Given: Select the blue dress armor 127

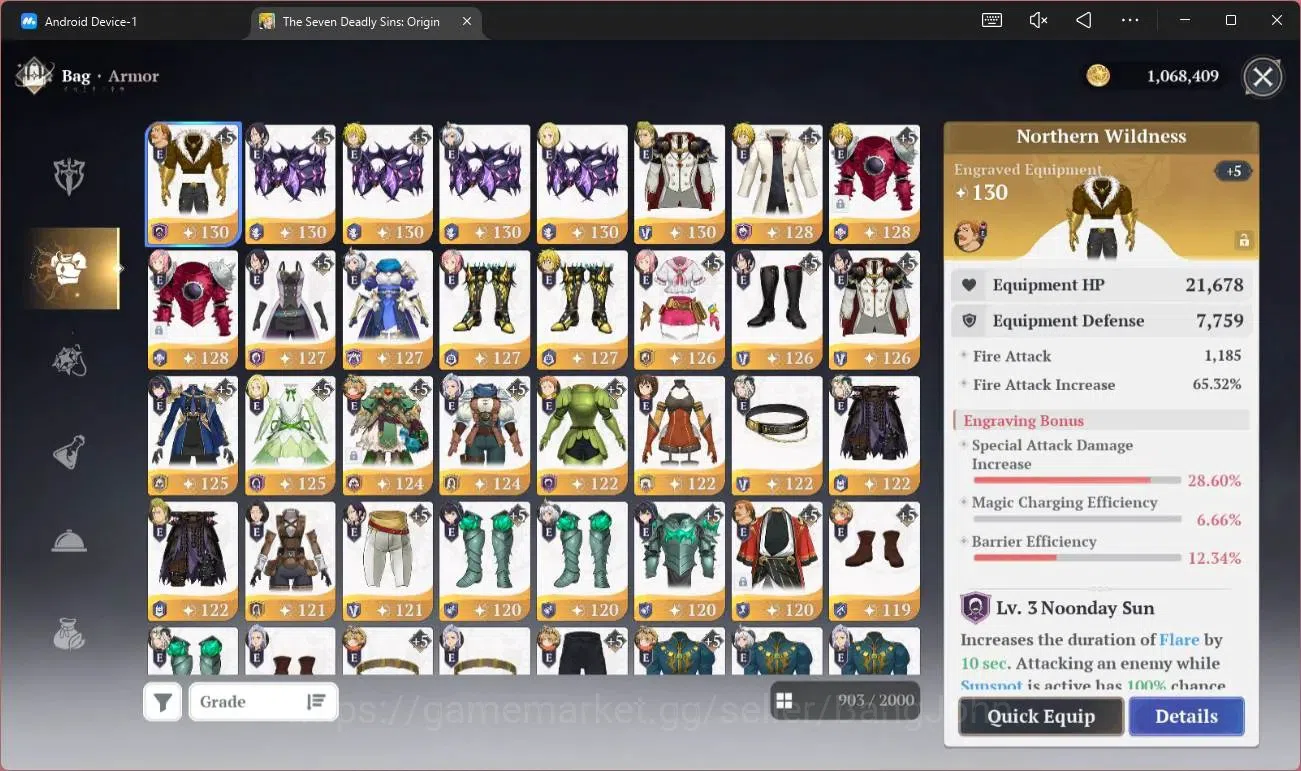Looking at the screenshot, I should click(x=388, y=310).
